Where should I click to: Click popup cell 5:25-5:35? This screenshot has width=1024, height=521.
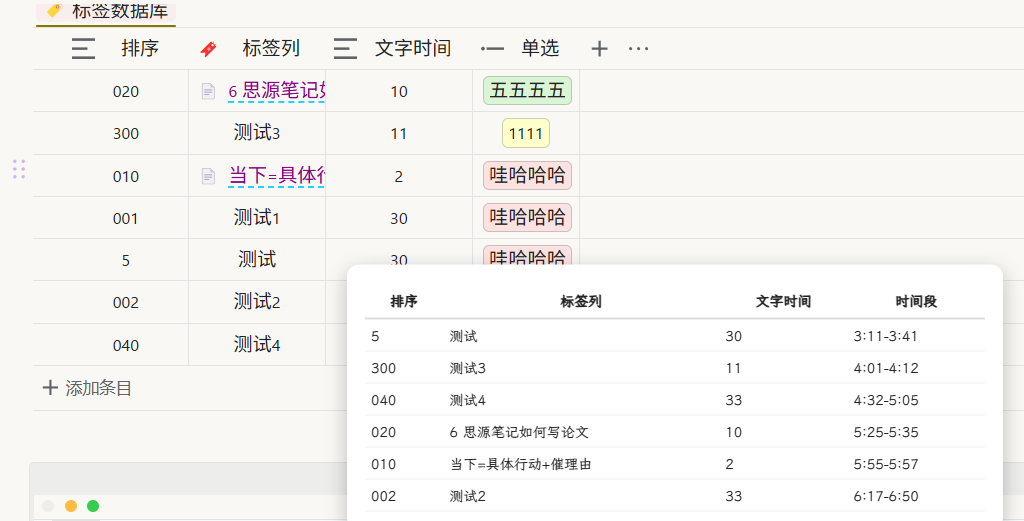point(886,432)
